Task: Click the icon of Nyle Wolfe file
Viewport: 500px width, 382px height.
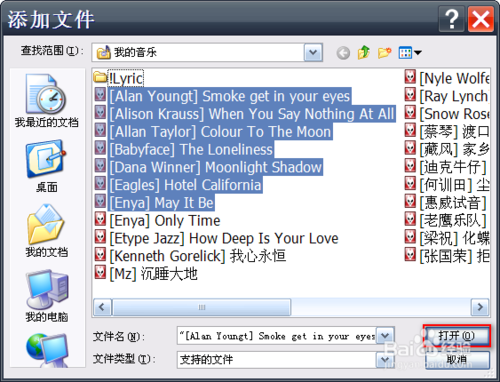Action: click(x=410, y=77)
